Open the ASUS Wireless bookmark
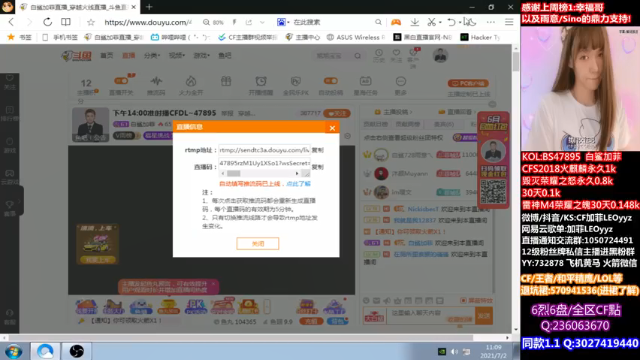Viewport: 640px width, 360px height. pyautogui.click(x=356, y=37)
